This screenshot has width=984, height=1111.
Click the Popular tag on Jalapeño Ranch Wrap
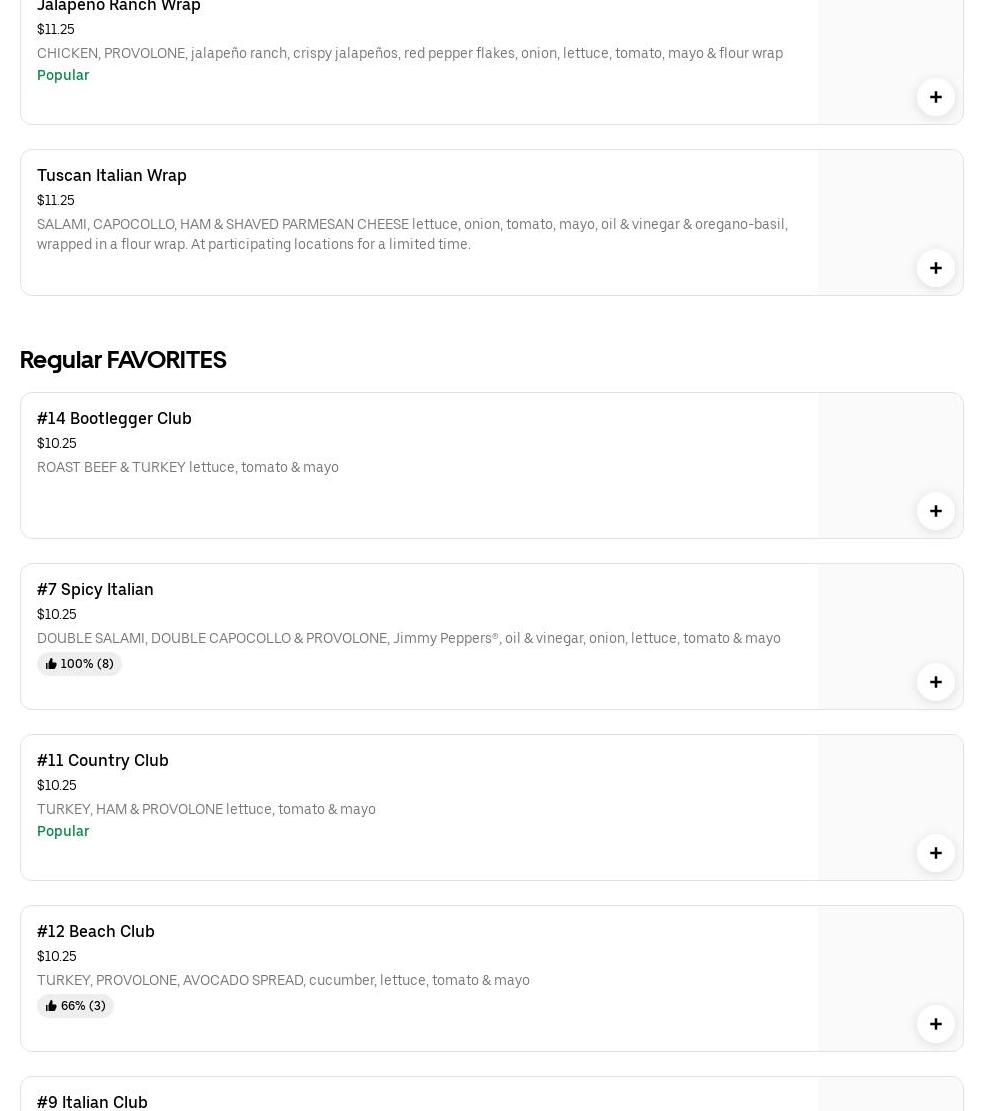click(63, 75)
